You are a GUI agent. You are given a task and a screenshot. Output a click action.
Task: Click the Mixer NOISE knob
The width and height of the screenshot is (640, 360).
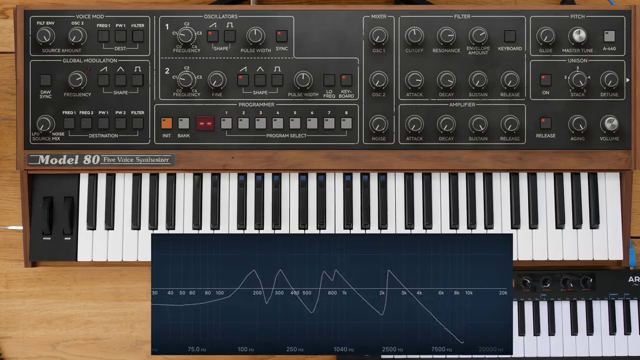(378, 124)
